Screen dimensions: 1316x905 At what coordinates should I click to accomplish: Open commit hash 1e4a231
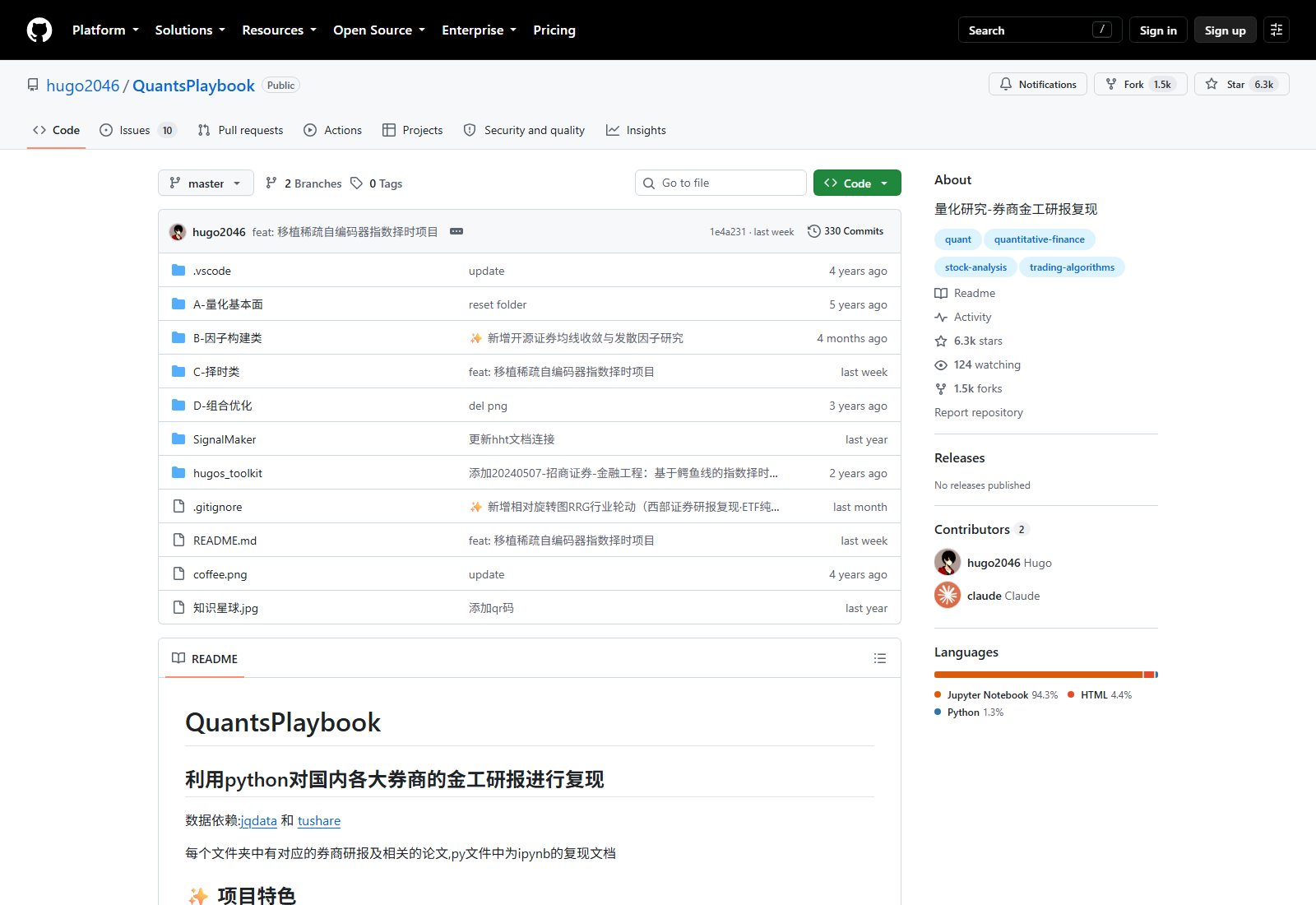(x=727, y=232)
